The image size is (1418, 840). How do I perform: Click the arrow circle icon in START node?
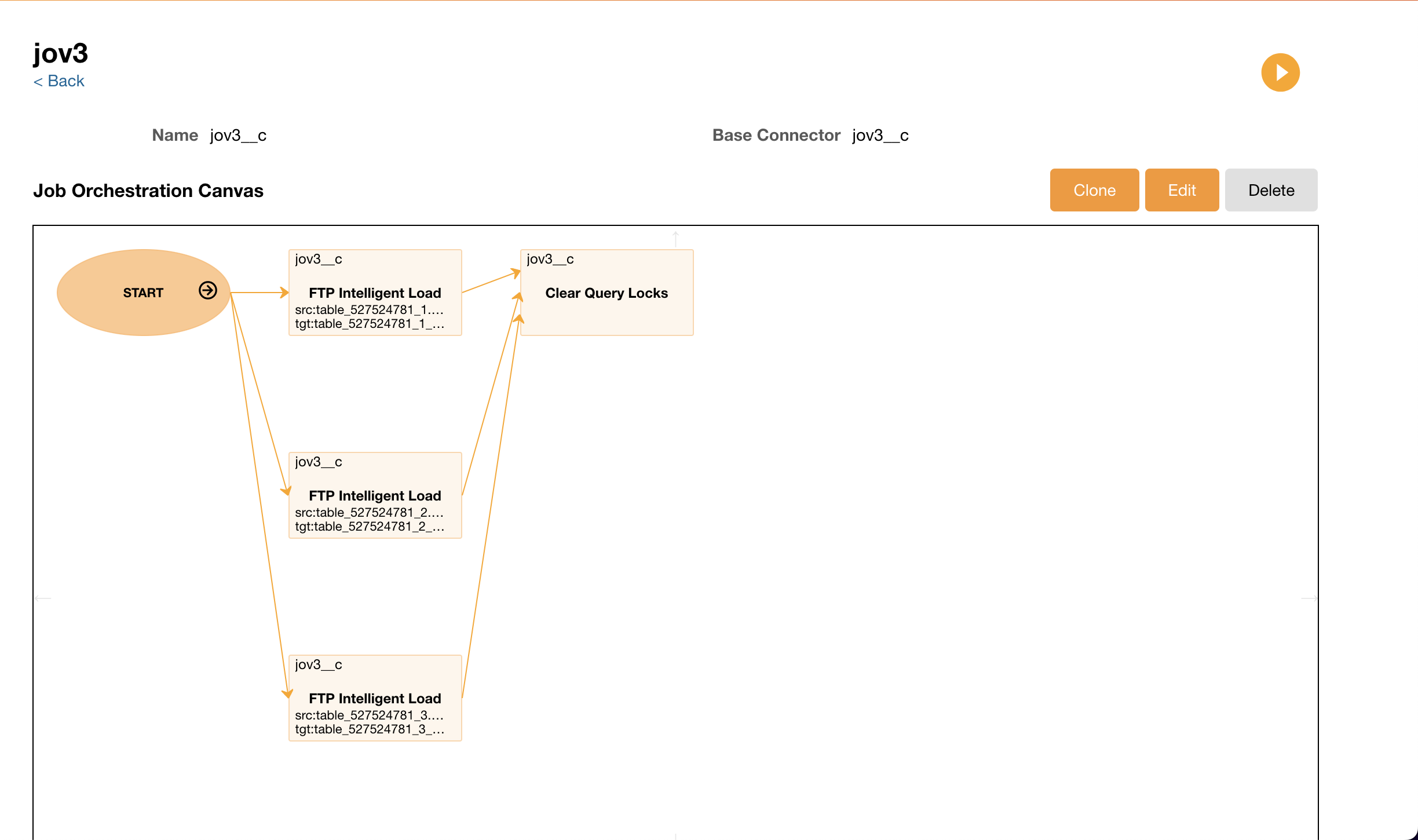(x=208, y=290)
